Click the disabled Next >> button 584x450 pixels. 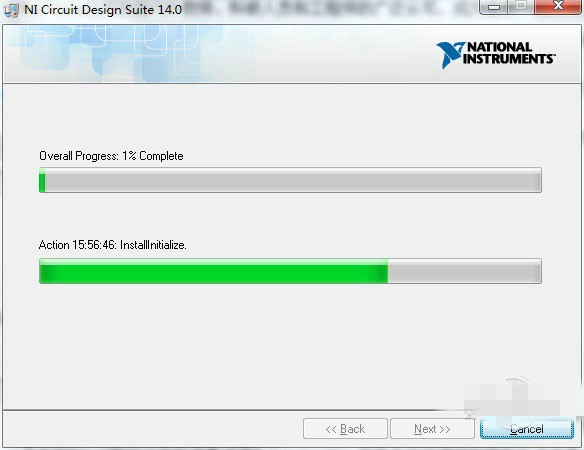click(432, 429)
